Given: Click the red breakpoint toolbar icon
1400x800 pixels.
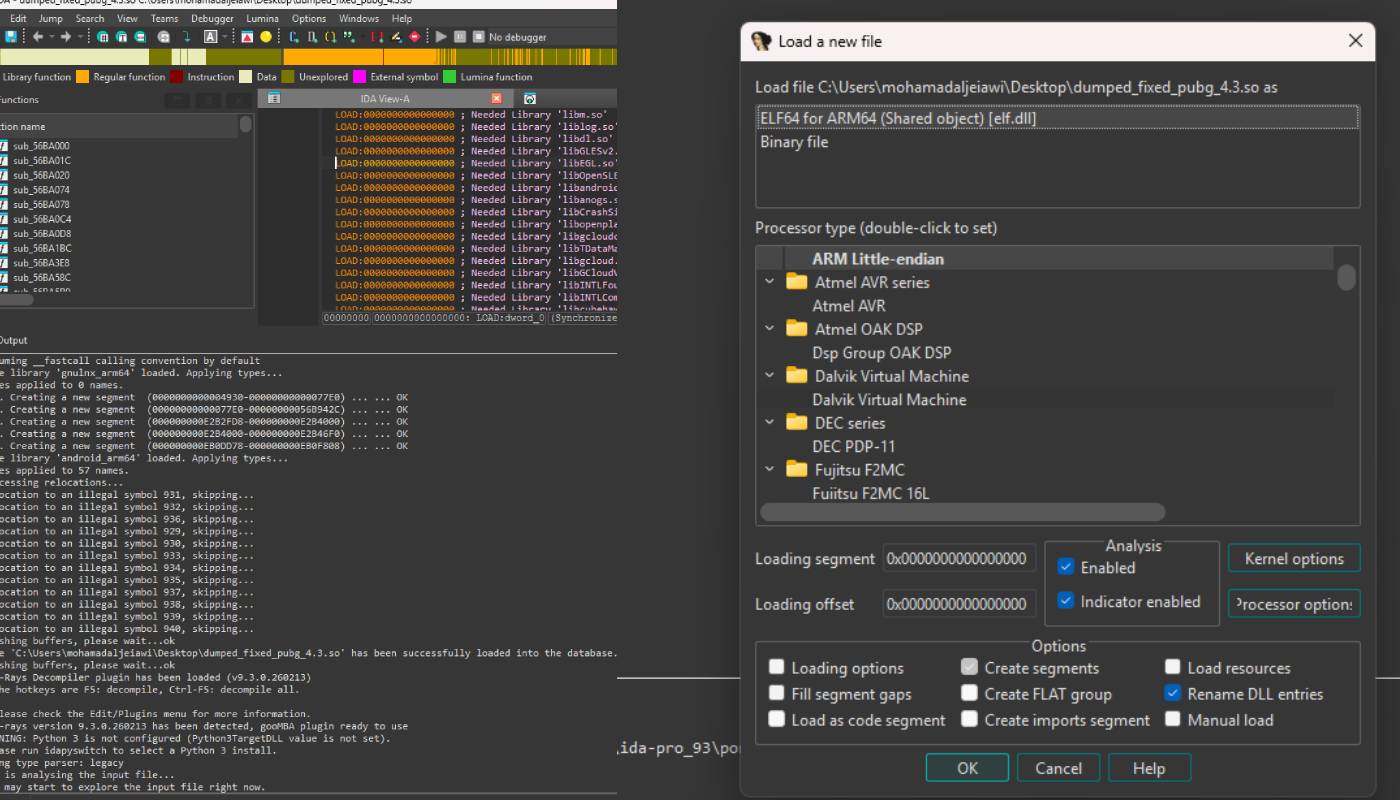Looking at the screenshot, I should [x=413, y=37].
